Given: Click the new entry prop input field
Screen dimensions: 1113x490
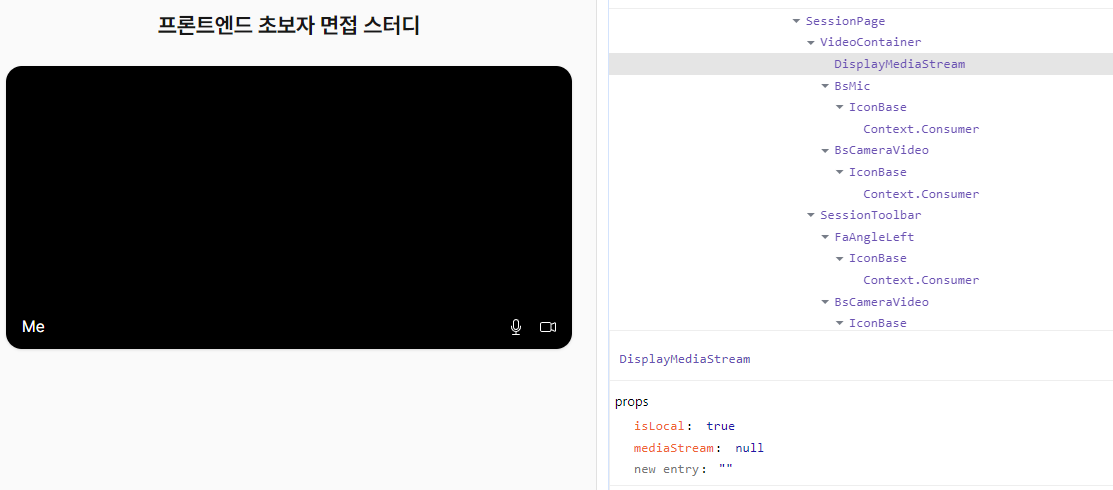Looking at the screenshot, I should click(x=725, y=469).
